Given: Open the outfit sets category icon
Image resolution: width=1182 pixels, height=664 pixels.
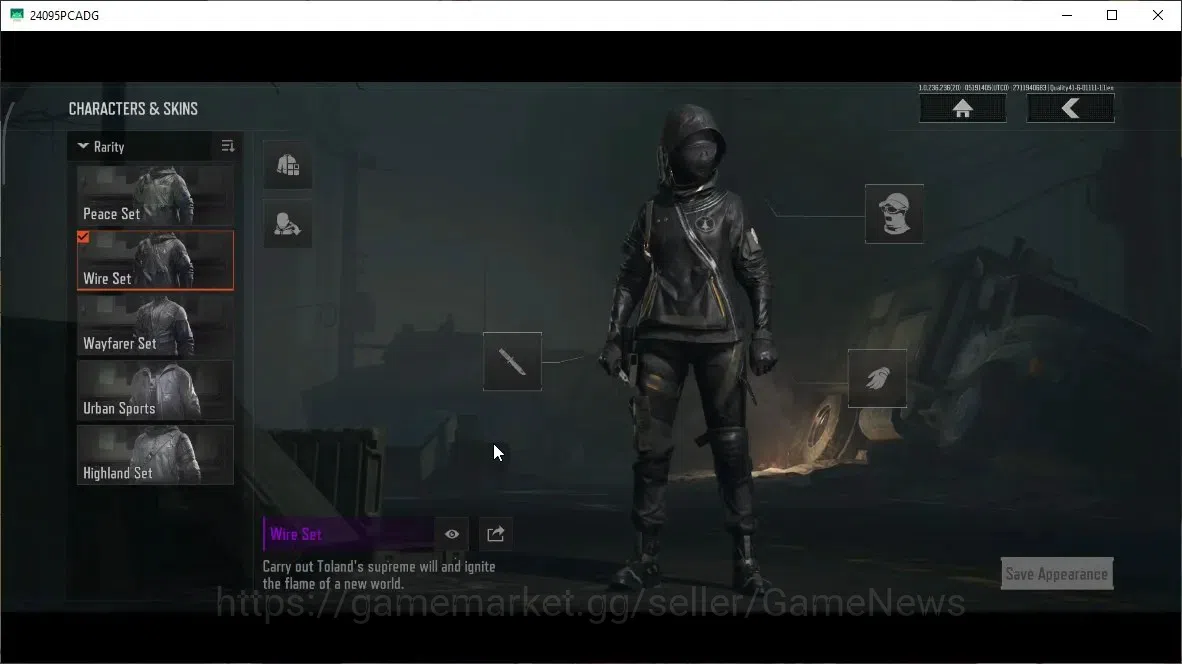Looking at the screenshot, I should click(x=288, y=164).
